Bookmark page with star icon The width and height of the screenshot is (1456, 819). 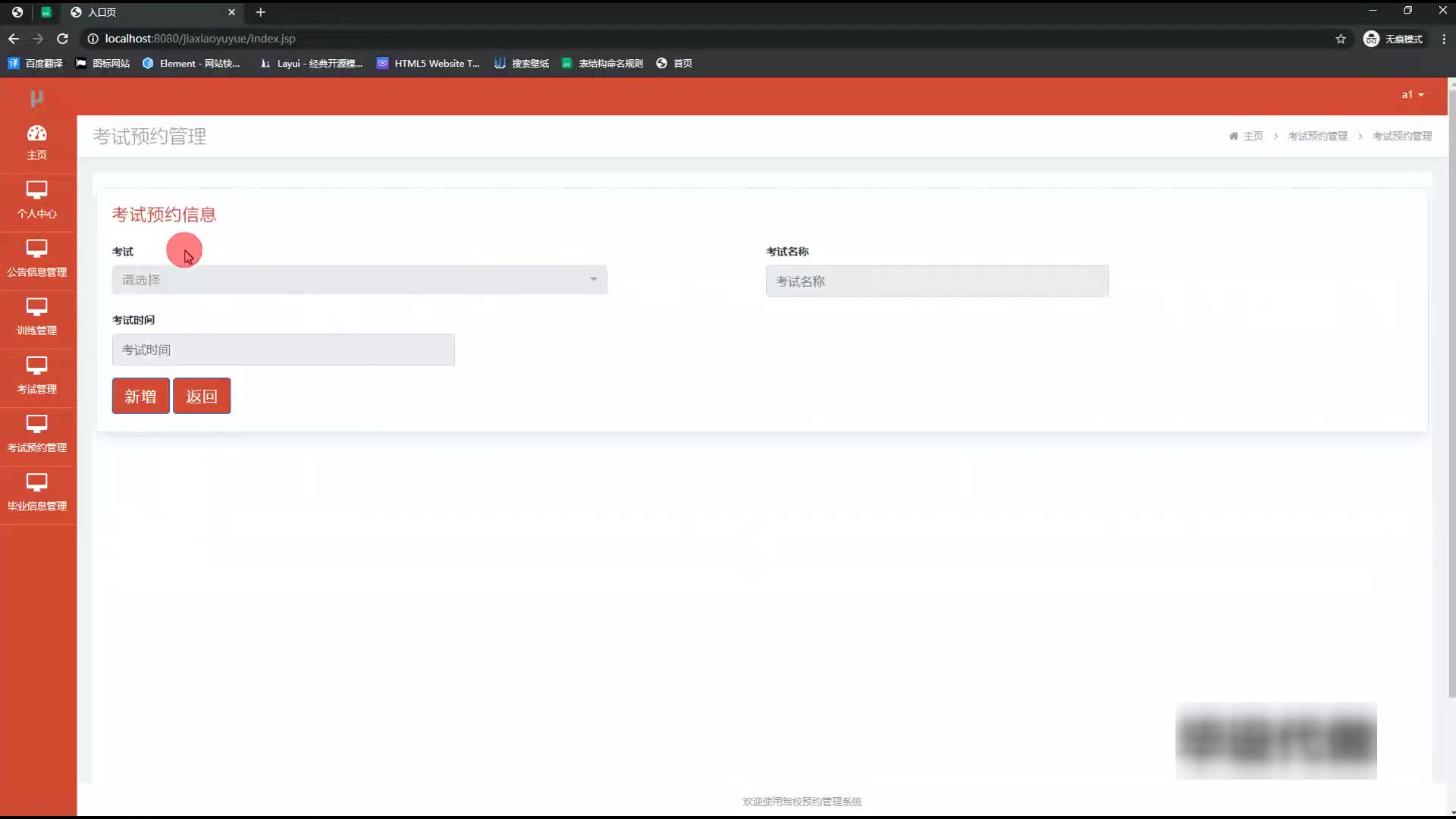coord(1341,39)
